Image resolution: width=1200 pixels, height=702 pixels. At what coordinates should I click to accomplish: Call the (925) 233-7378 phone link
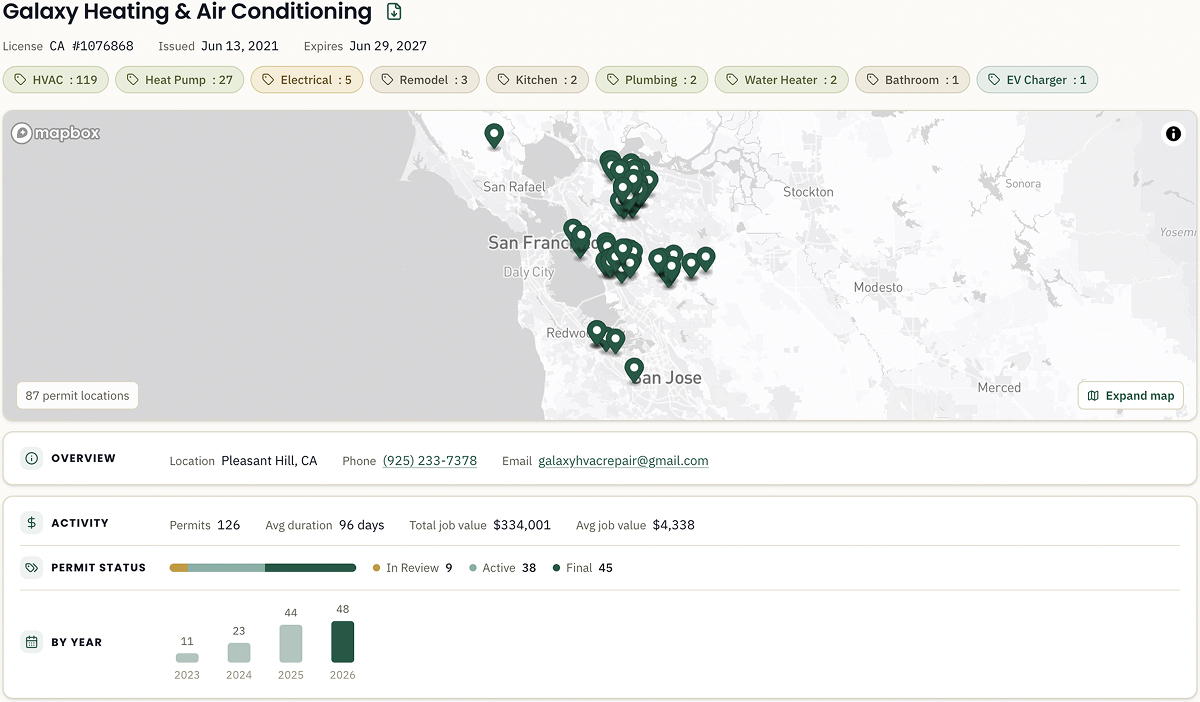[430, 461]
